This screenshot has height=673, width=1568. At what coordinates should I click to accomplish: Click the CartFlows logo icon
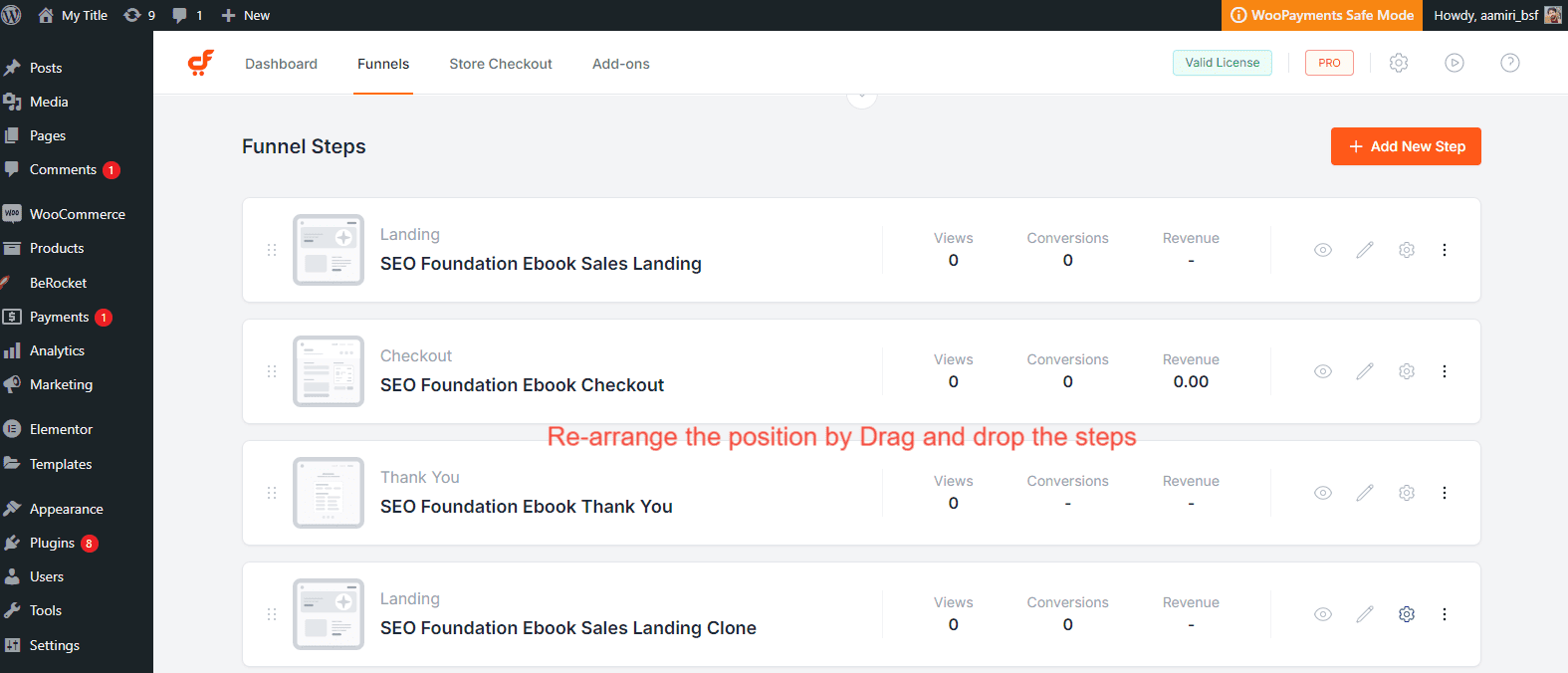(x=201, y=63)
